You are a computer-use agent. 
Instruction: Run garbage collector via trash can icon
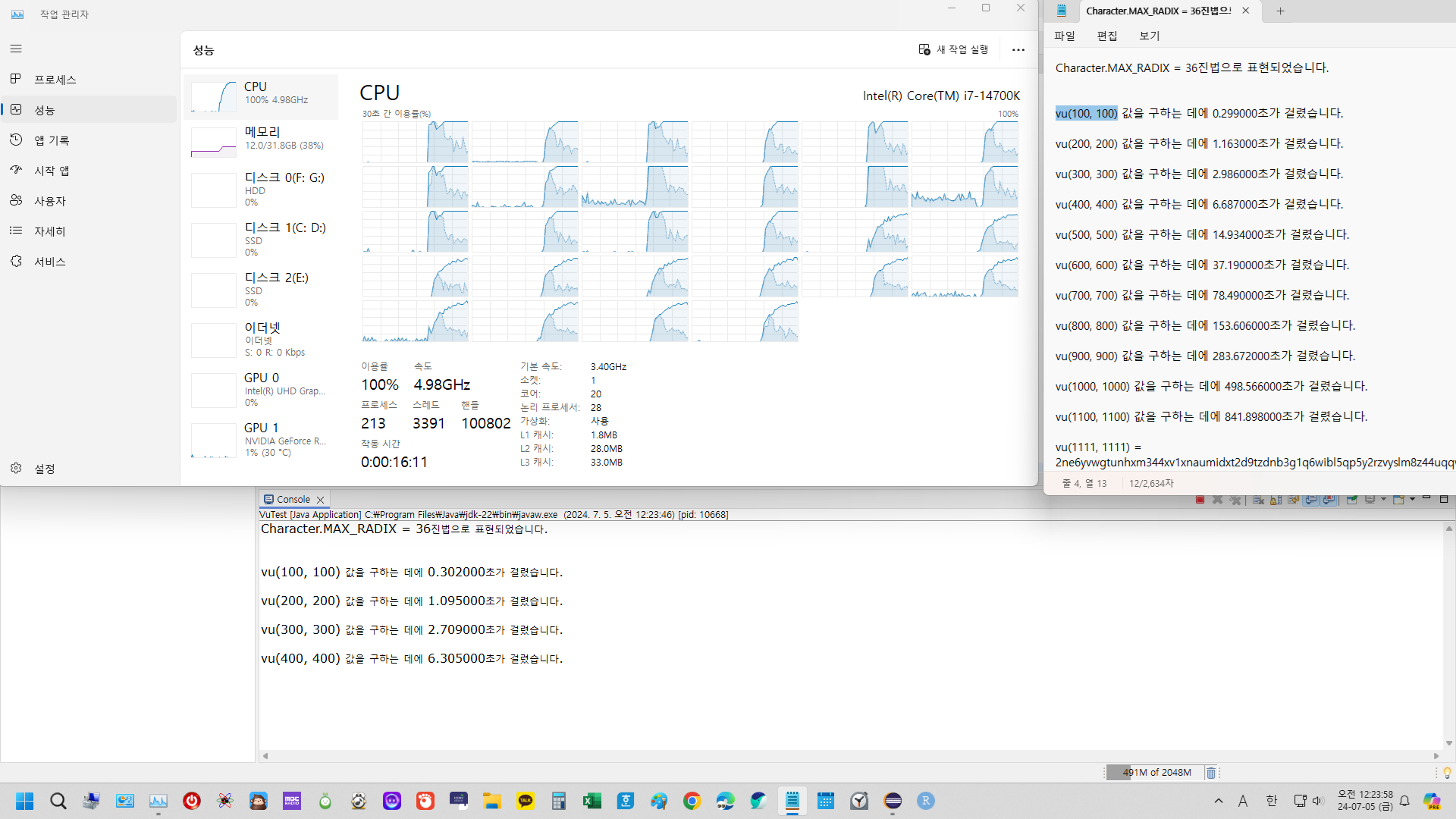(x=1211, y=773)
